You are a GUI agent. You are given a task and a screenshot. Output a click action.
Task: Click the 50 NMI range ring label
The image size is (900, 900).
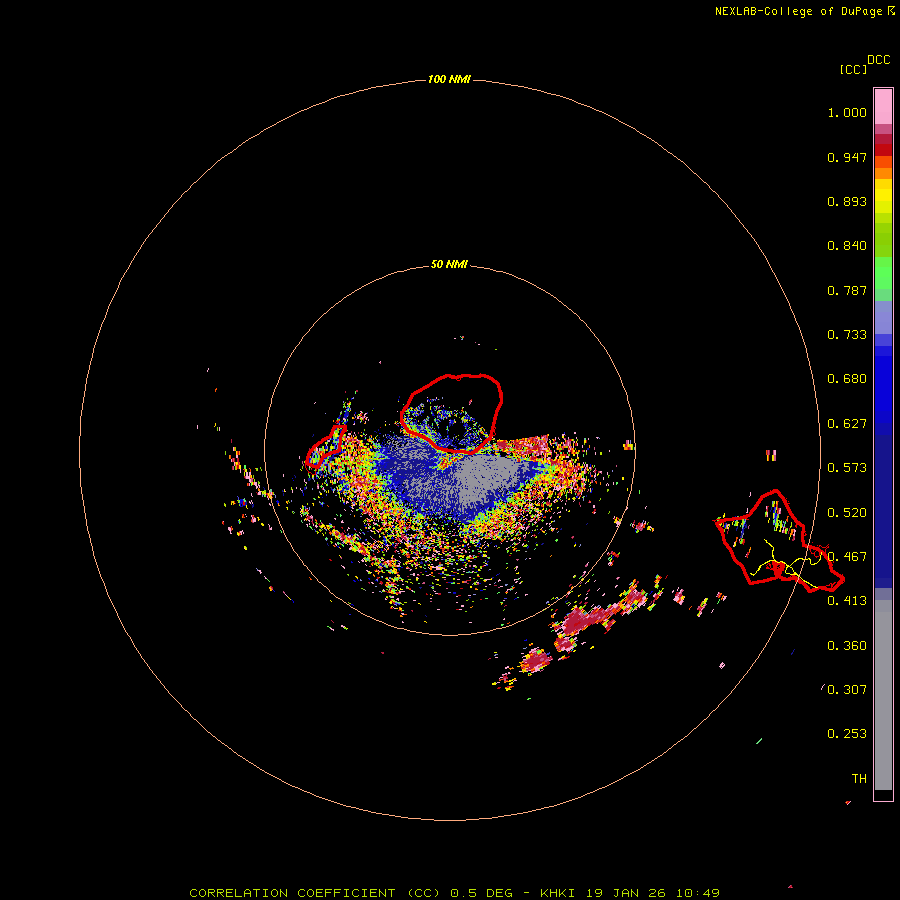449,264
